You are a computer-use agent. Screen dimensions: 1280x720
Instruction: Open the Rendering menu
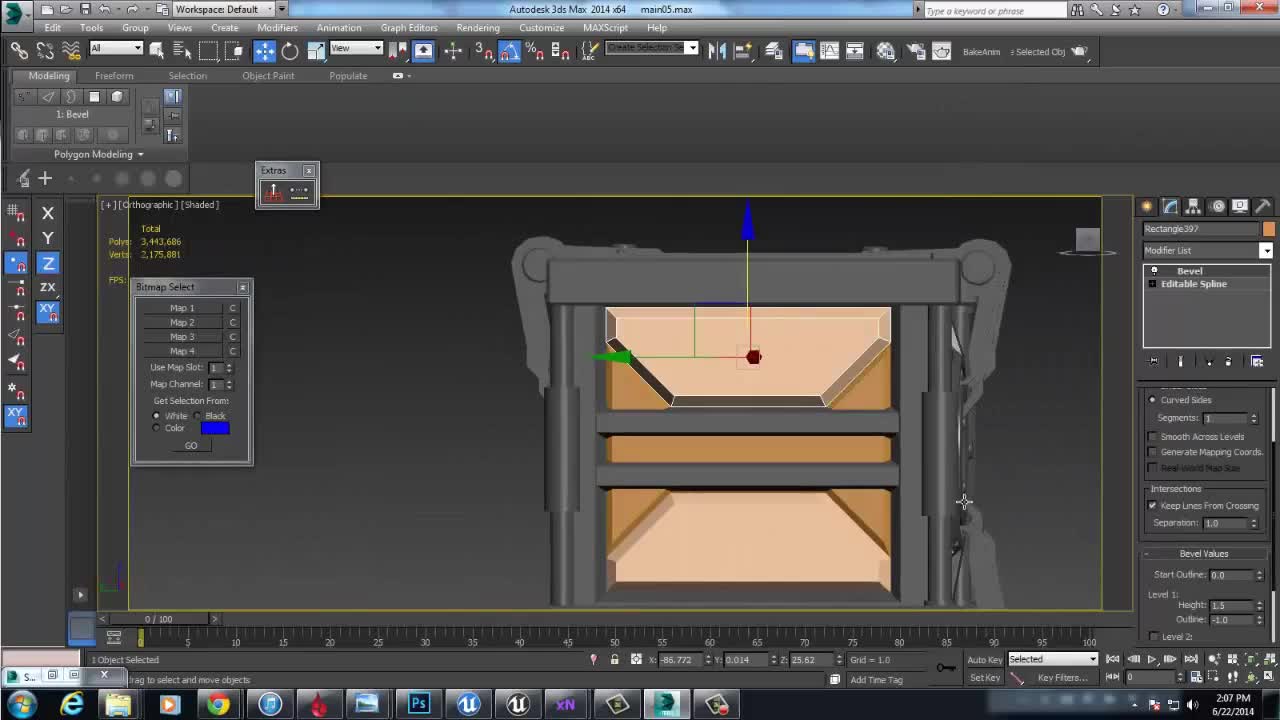478,28
